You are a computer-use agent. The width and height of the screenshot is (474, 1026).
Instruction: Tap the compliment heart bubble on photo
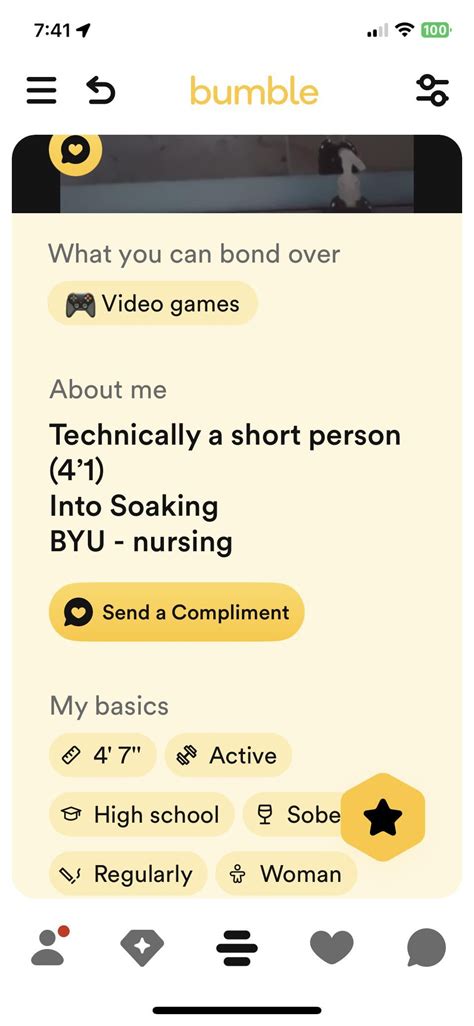[x=75, y=151]
